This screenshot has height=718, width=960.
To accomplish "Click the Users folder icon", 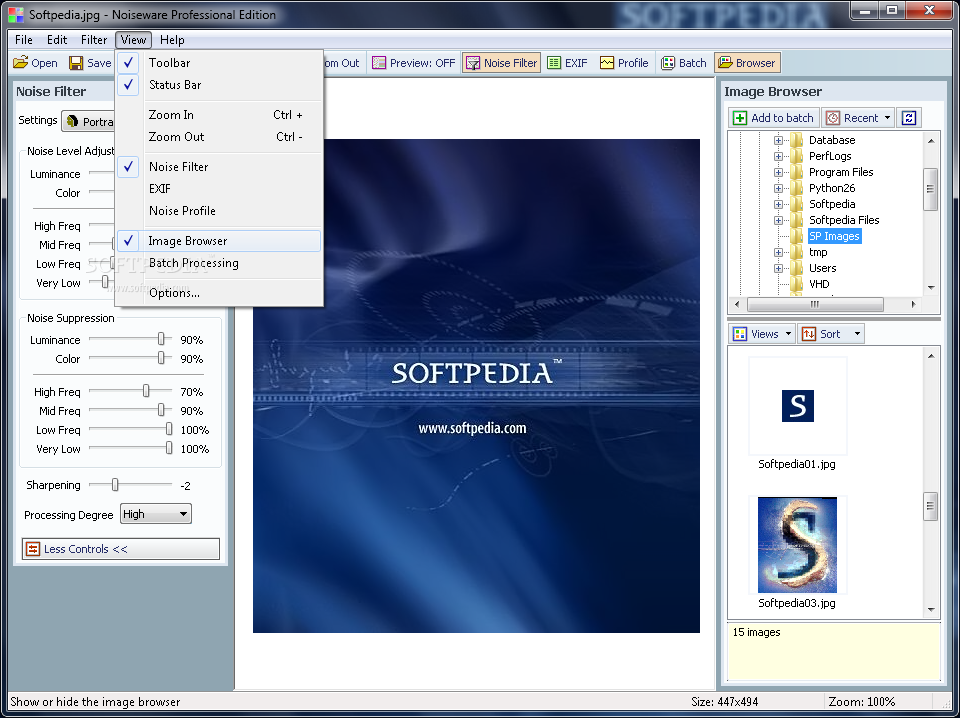I will click(796, 268).
